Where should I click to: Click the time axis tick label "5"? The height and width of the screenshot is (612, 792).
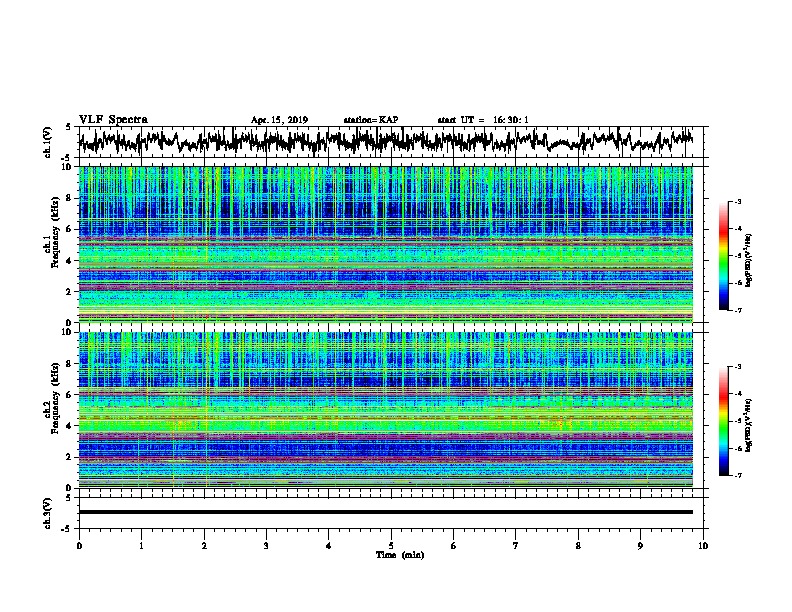coord(391,545)
